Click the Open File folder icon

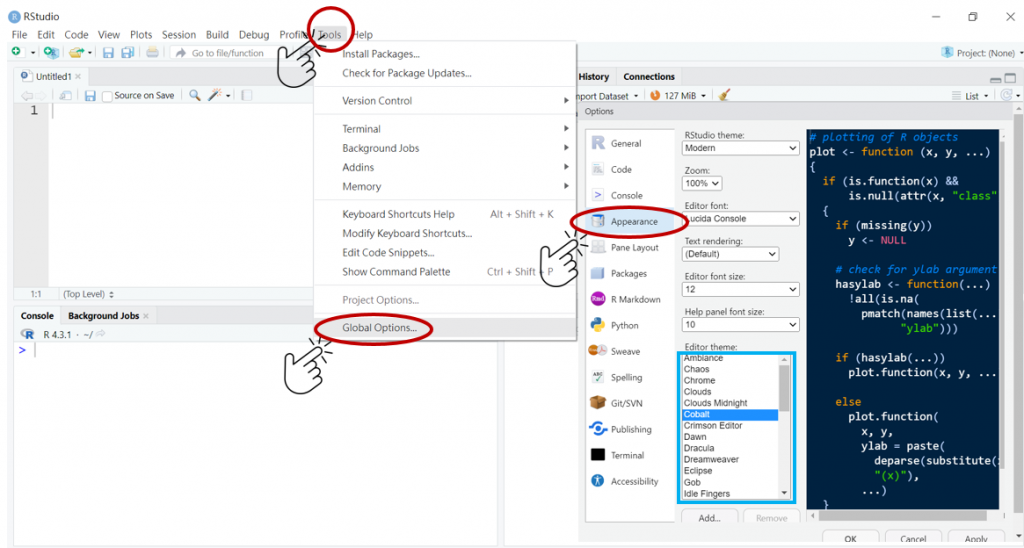(x=77, y=52)
